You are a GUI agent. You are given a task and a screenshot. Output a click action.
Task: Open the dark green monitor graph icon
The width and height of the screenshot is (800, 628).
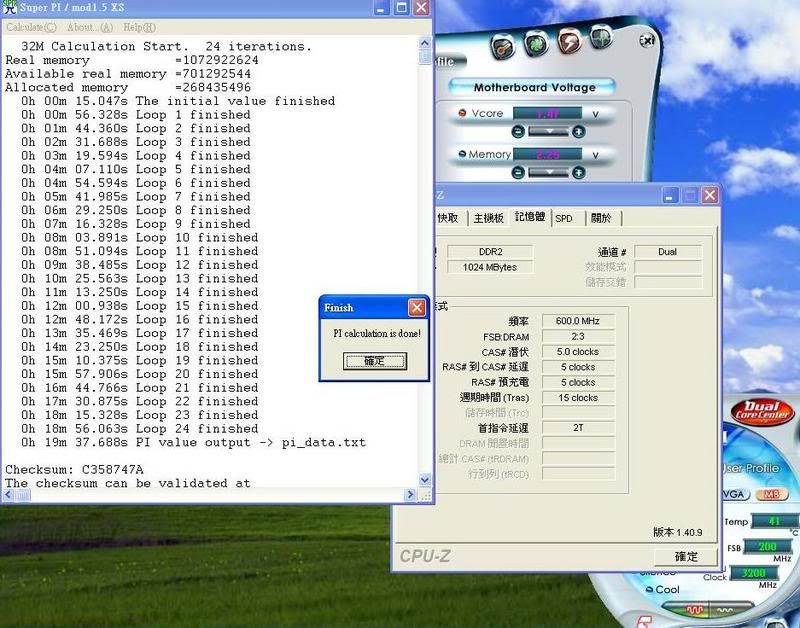coord(601,38)
